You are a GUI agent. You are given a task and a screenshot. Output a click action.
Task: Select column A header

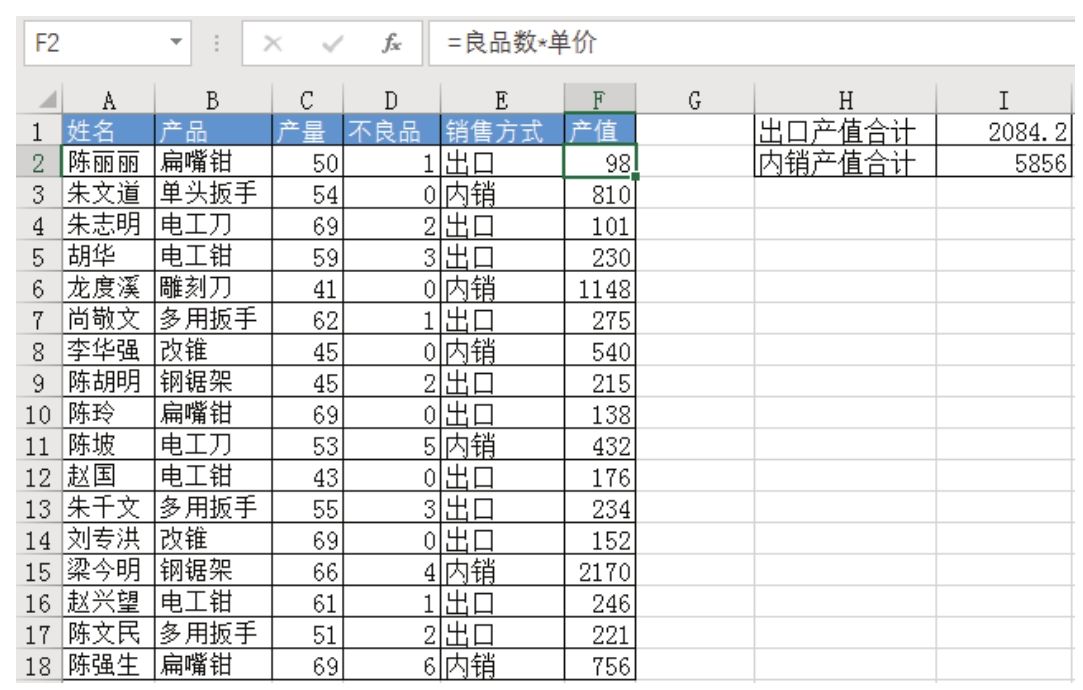(x=108, y=100)
